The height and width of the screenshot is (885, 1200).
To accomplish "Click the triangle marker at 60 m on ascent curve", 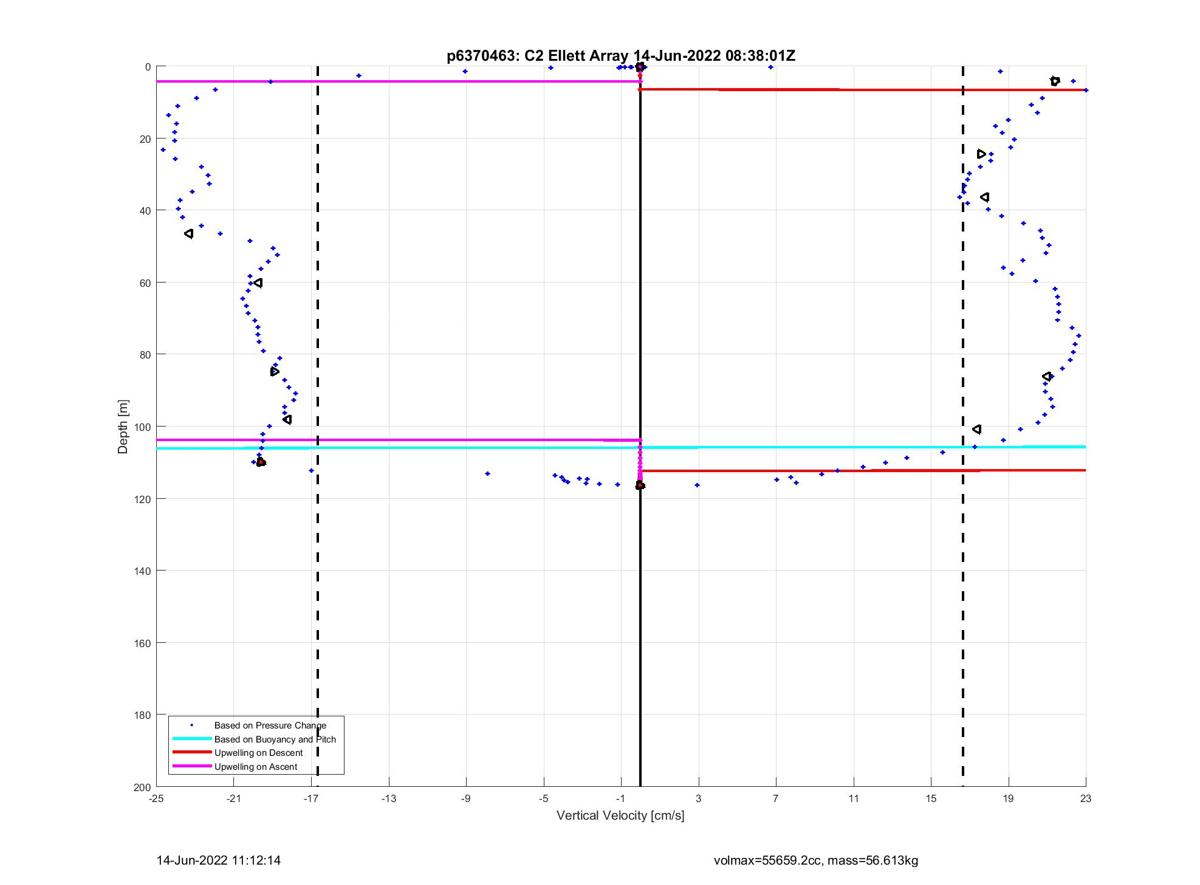I will (x=258, y=283).
